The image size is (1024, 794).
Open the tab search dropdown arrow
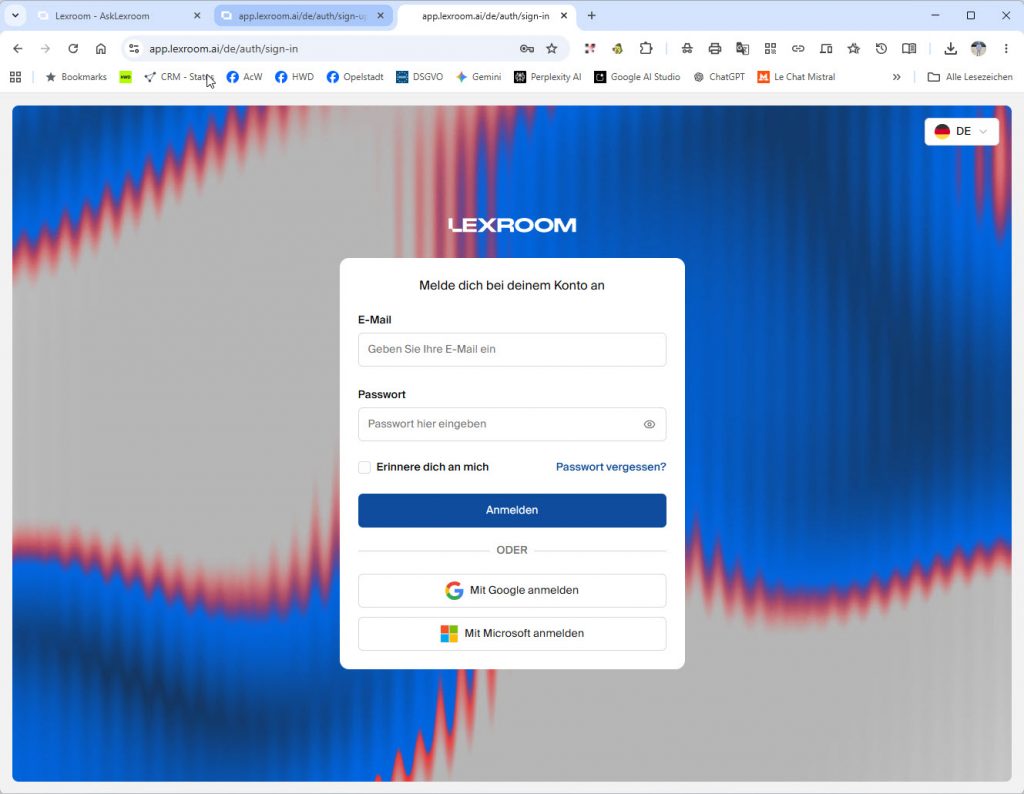pyautogui.click(x=15, y=16)
